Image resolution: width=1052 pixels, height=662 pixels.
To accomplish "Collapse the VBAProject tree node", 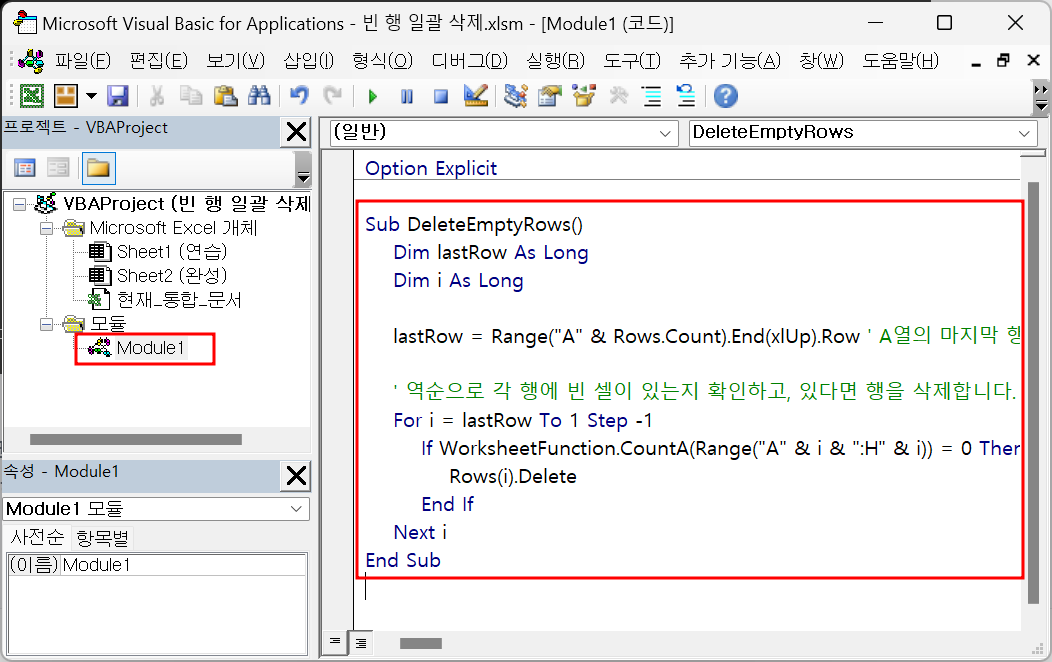I will (x=19, y=204).
